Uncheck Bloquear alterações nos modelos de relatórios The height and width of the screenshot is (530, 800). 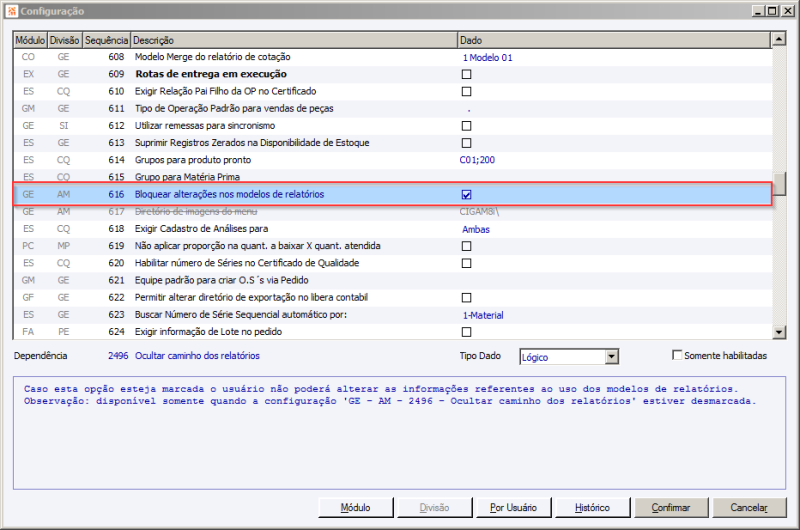[466, 195]
